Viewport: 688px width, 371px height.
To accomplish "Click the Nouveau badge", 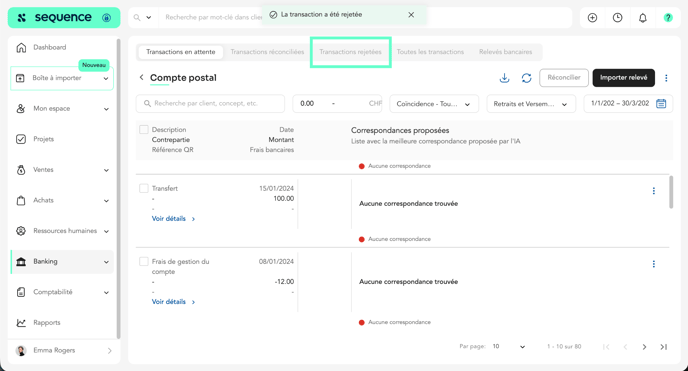I will [94, 65].
